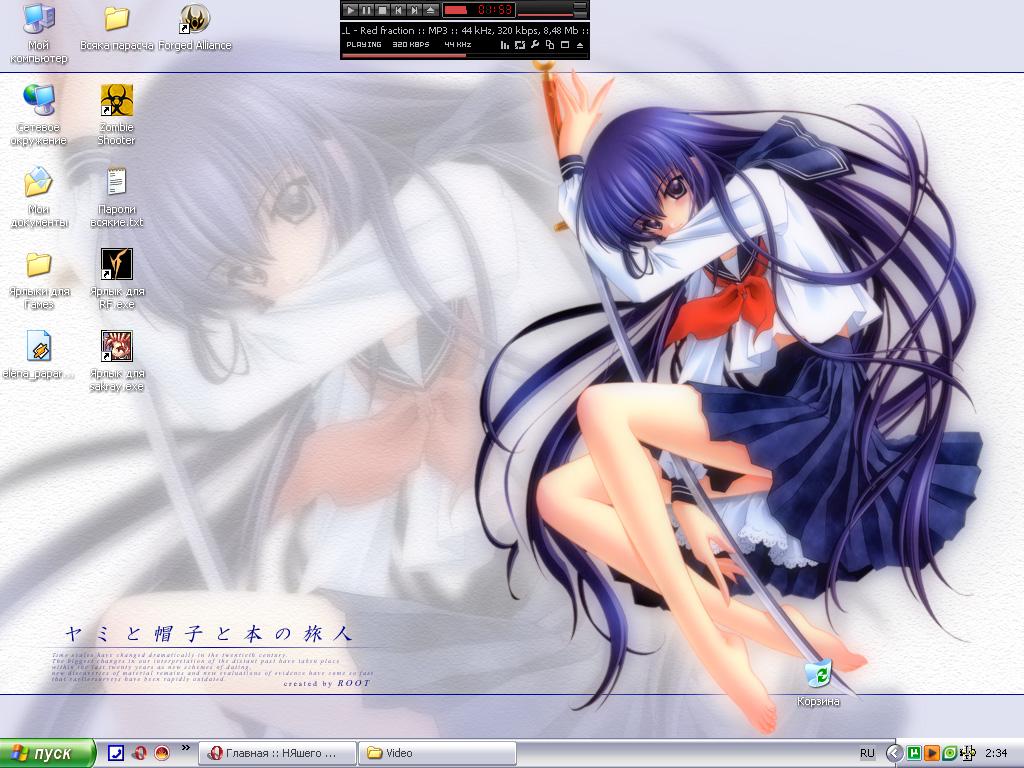The height and width of the screenshot is (768, 1024).
Task: Skip to the previous track in player
Action: point(398,10)
